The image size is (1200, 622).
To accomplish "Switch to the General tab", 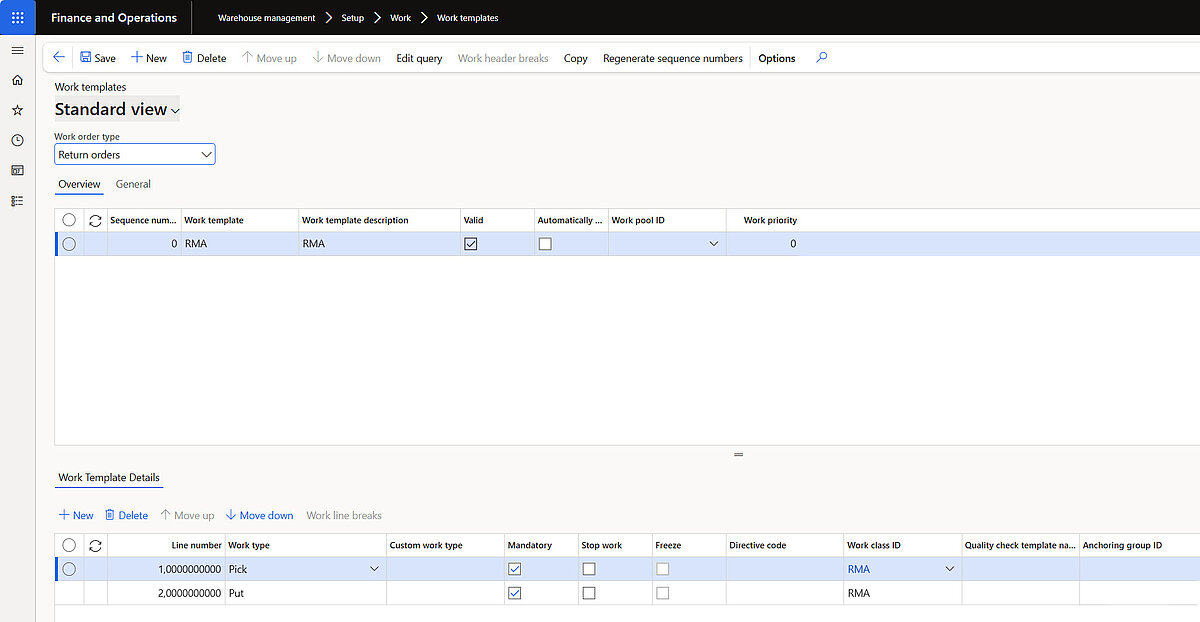I will tap(133, 184).
